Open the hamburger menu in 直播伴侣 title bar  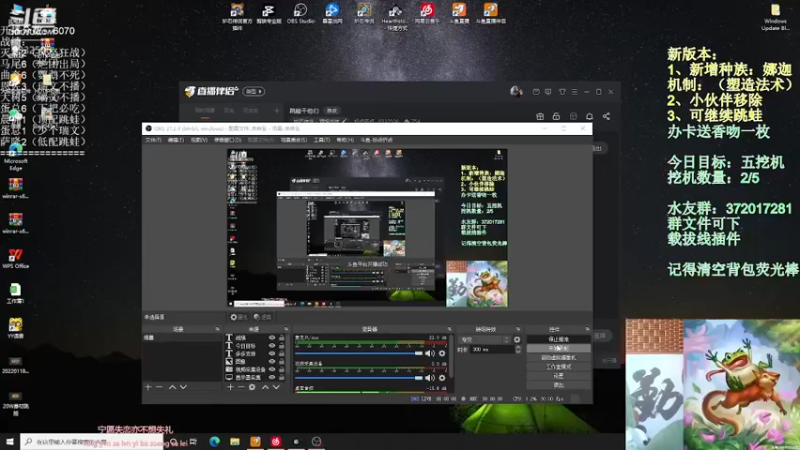coord(574,92)
